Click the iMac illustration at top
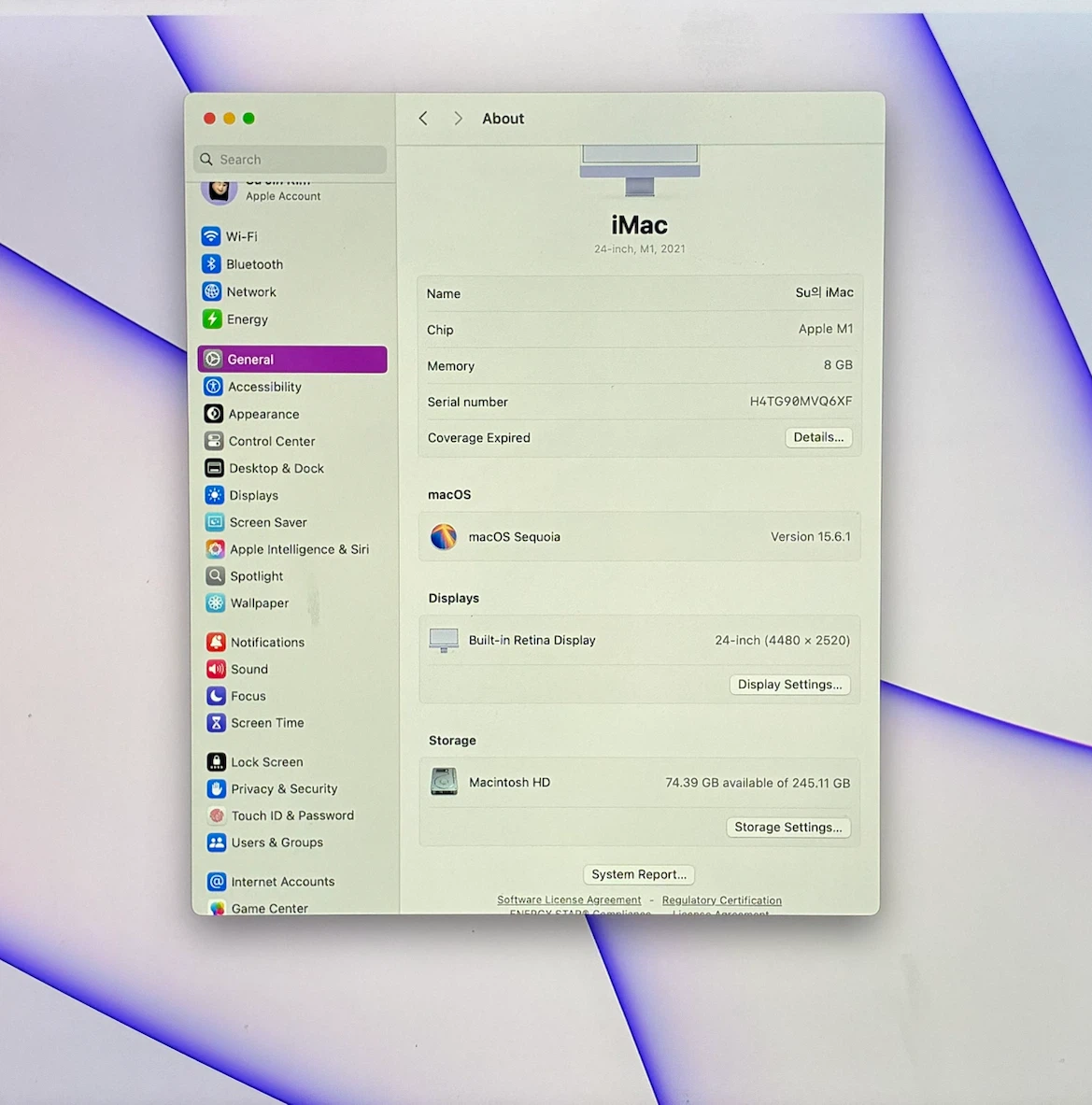This screenshot has width=1092, height=1105. [640, 170]
